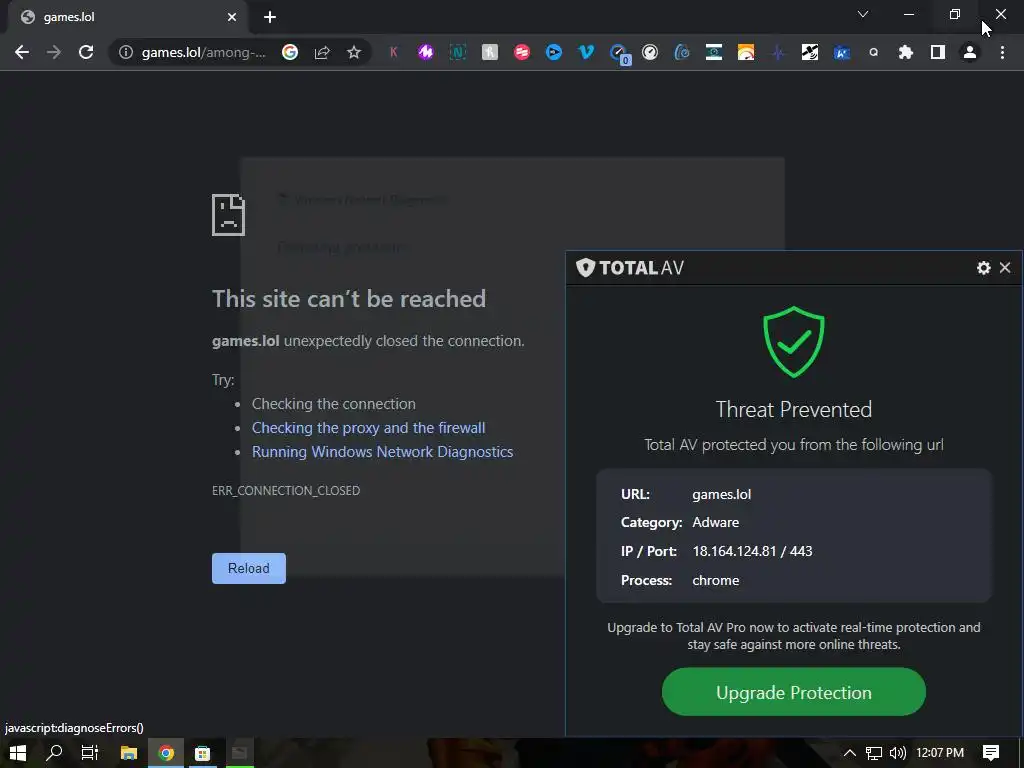The image size is (1024, 768).
Task: Open Task View on the taskbar
Action: (89, 753)
